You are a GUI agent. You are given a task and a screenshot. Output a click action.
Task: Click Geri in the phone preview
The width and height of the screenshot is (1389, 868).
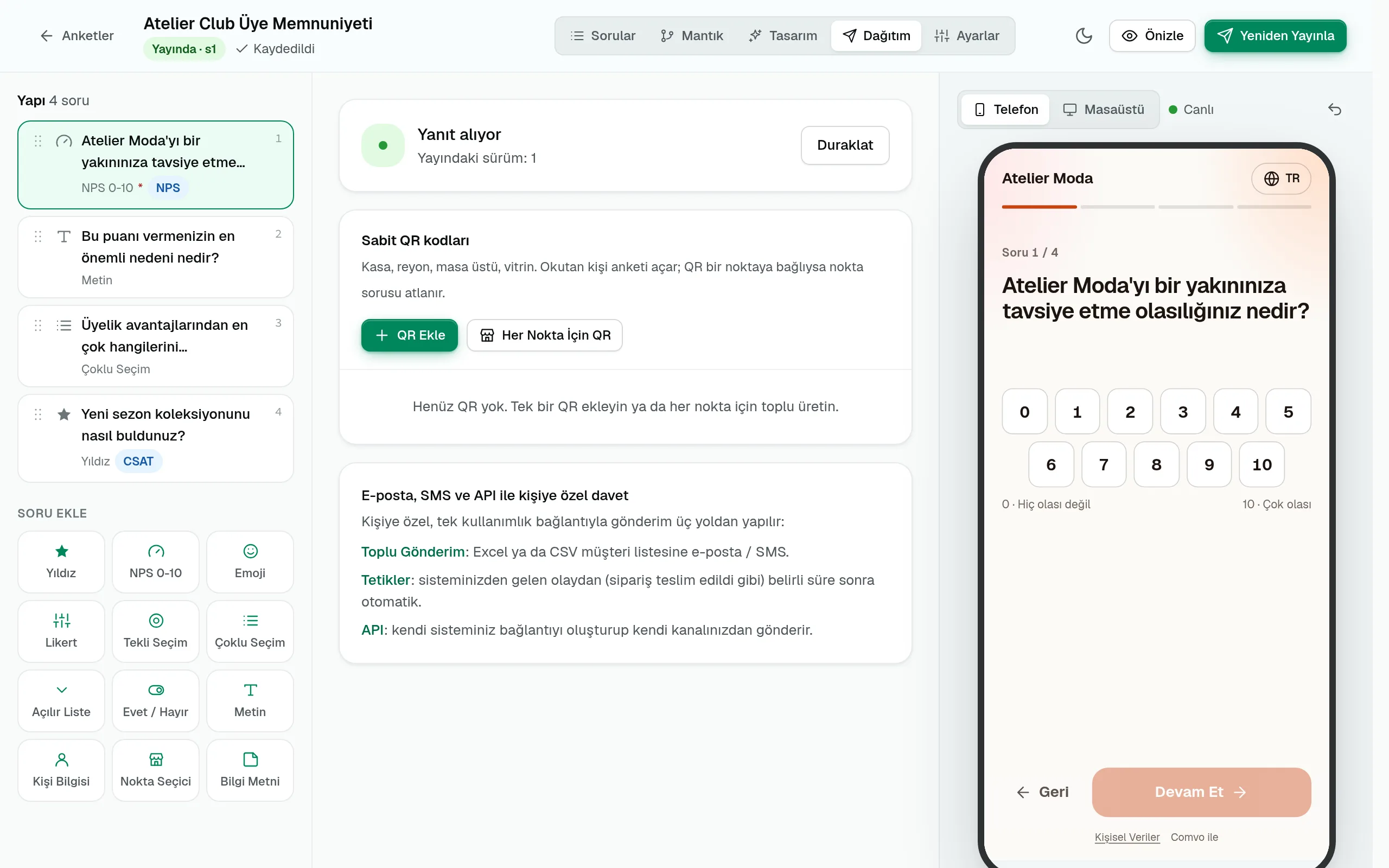(x=1042, y=792)
